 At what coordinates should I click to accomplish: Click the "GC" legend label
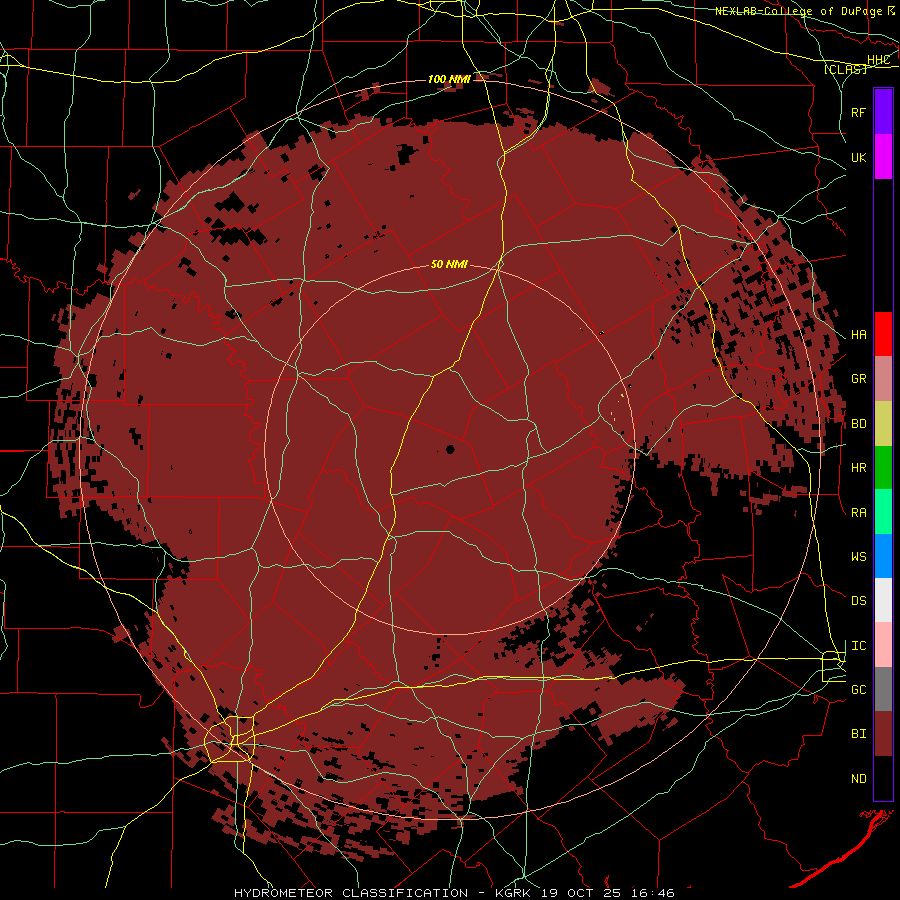point(858,689)
